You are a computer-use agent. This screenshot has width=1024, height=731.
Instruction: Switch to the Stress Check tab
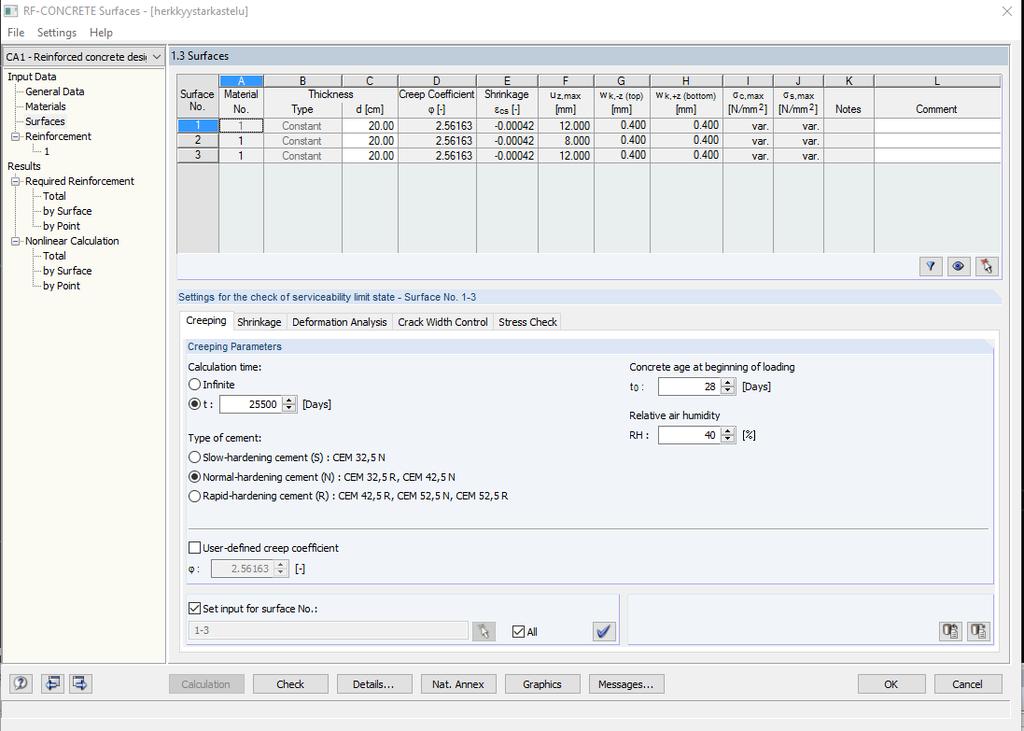coord(528,322)
